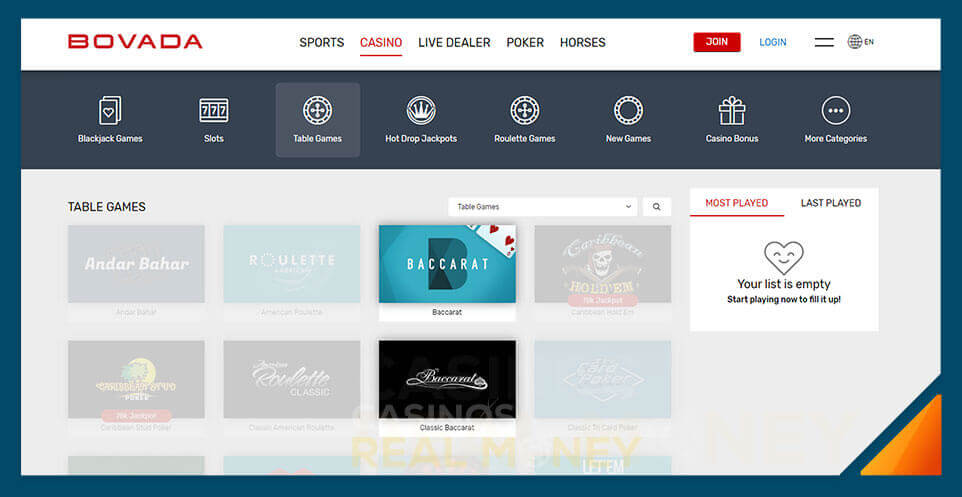Open the New Games ring icon

coord(628,111)
